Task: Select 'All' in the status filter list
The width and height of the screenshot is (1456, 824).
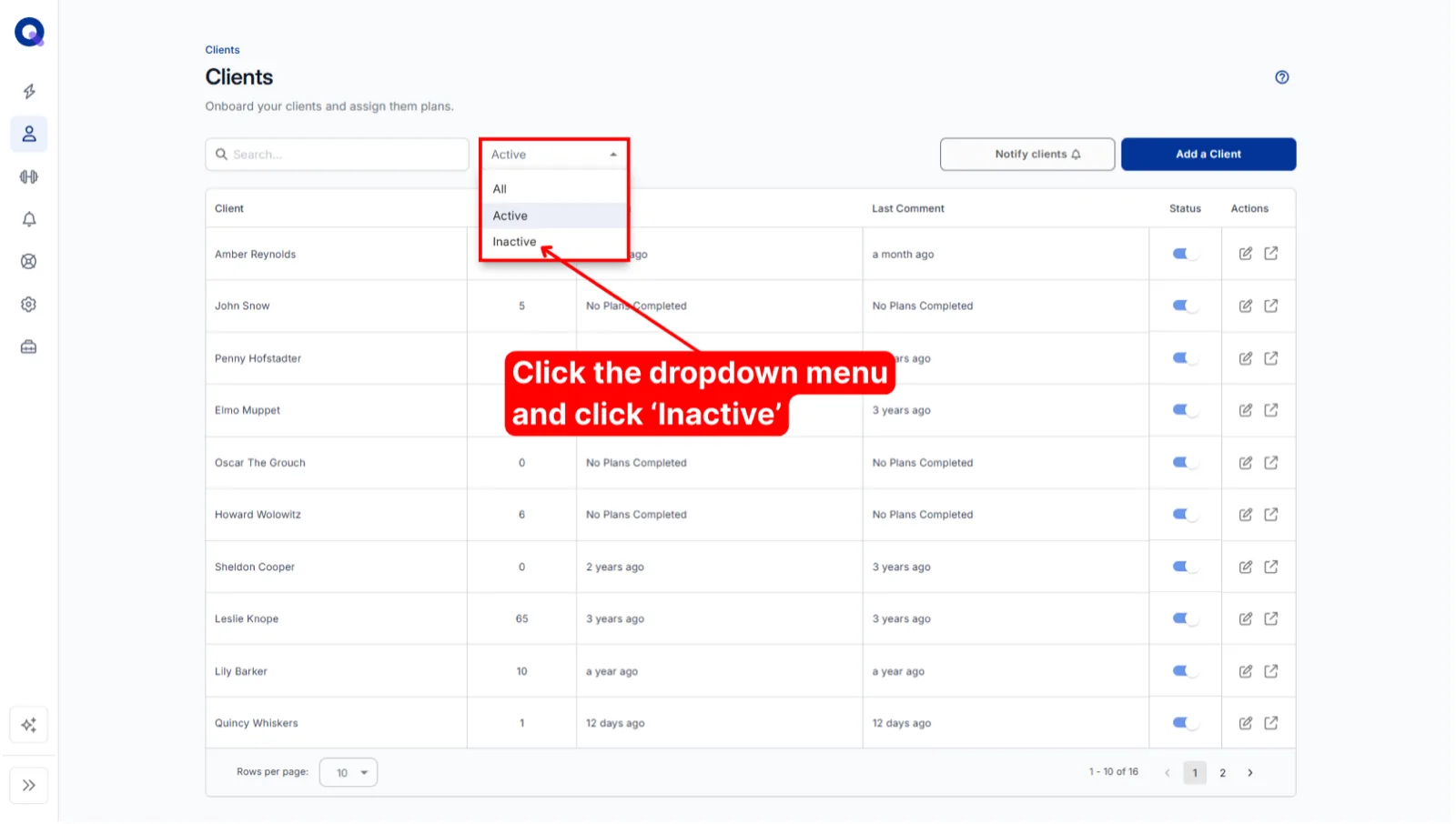Action: click(x=554, y=189)
